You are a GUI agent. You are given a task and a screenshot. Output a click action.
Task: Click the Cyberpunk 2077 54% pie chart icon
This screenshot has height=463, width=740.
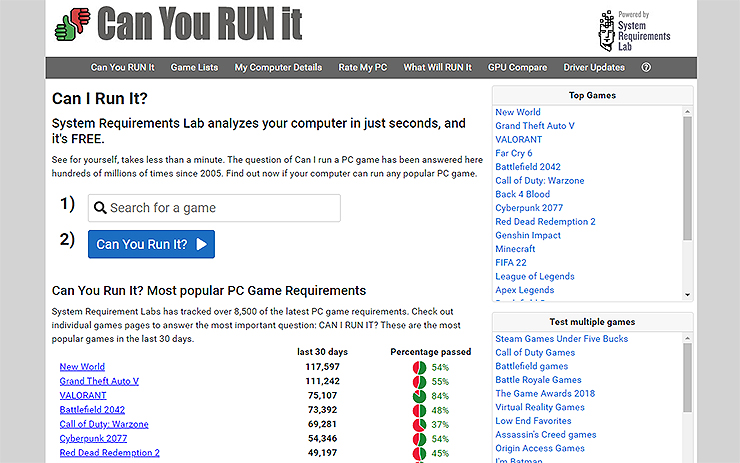pyautogui.click(x=419, y=439)
